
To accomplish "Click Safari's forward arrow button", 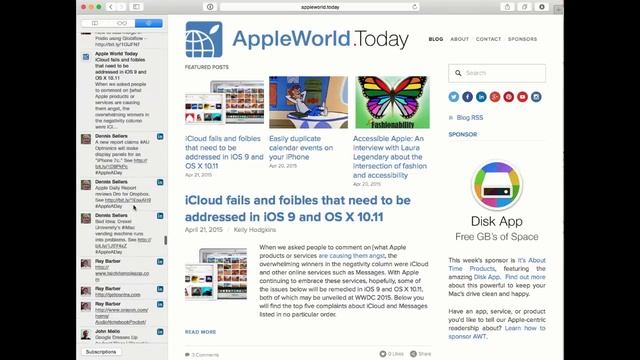I will click(x=121, y=7).
